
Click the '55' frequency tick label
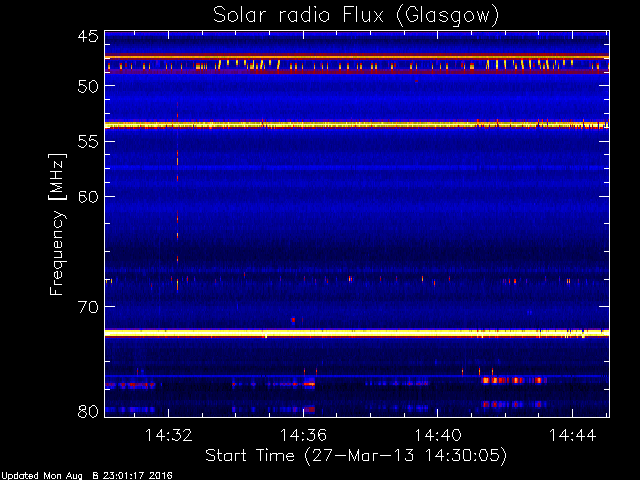pyautogui.click(x=88, y=142)
